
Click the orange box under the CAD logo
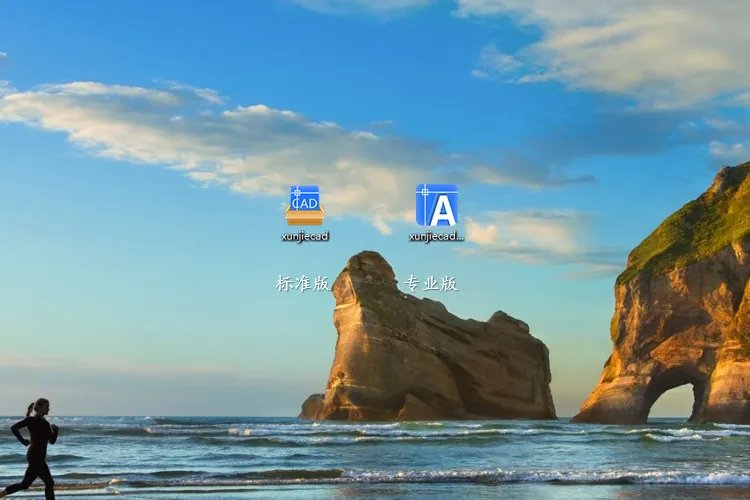pyautogui.click(x=305, y=217)
